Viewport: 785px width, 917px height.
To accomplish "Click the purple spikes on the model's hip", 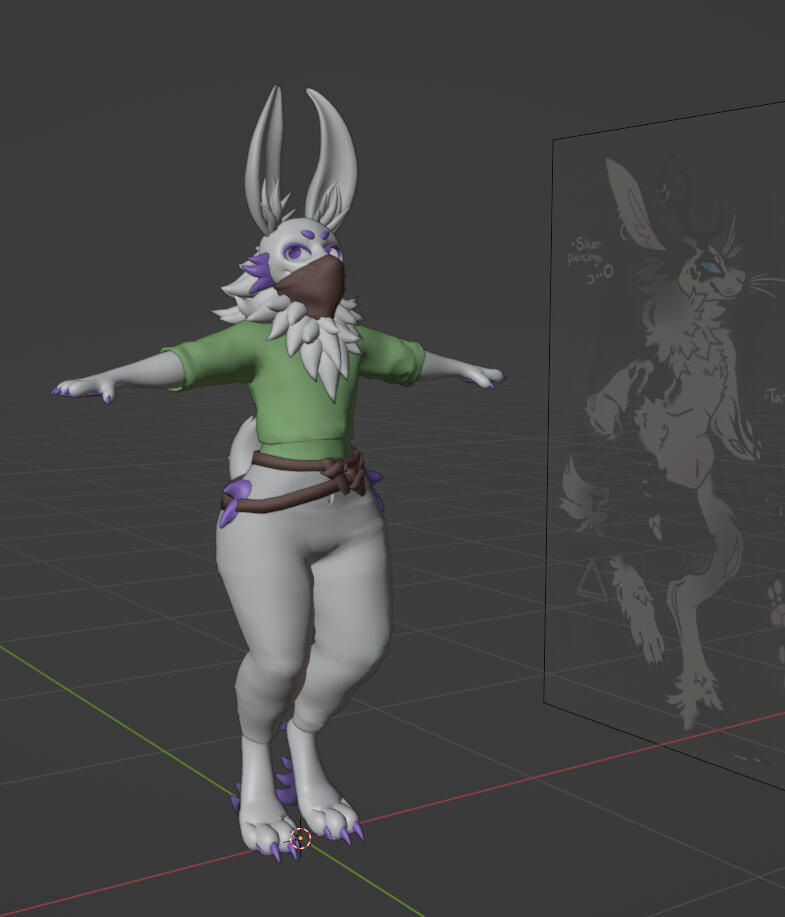I will (x=235, y=502).
